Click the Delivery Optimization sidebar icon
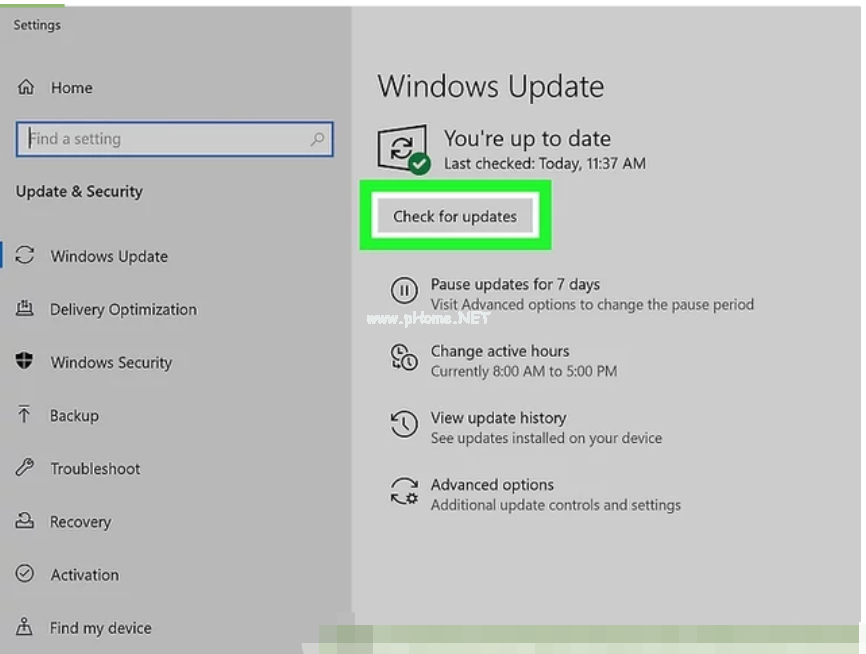The image size is (866, 654). pos(25,309)
